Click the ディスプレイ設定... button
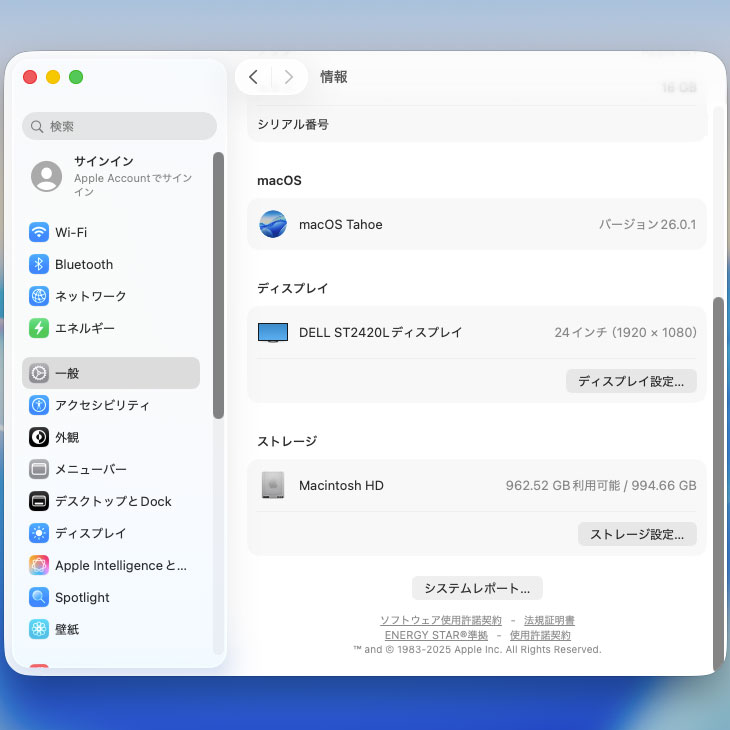Viewport: 730px width, 730px height. pos(631,381)
